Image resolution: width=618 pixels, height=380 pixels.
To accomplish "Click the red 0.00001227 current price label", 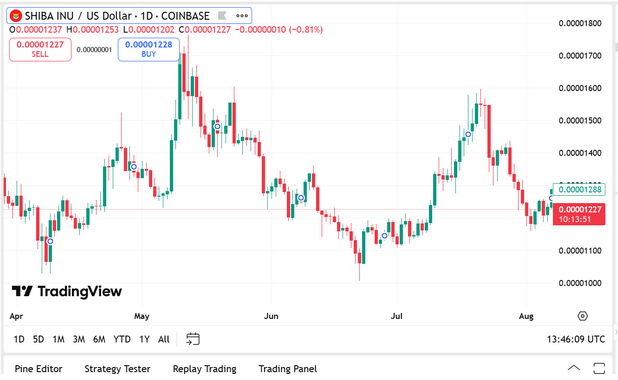I will 579,214.
